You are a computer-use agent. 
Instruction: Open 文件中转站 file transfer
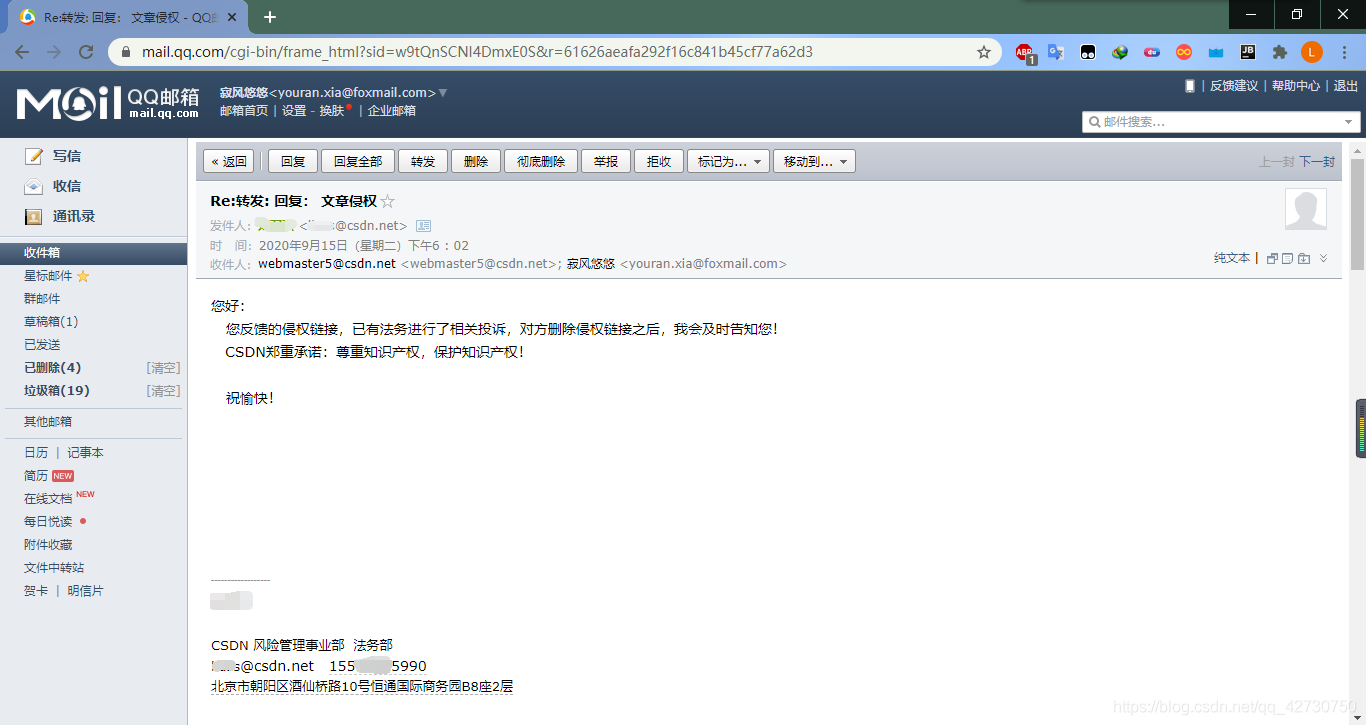coord(54,568)
